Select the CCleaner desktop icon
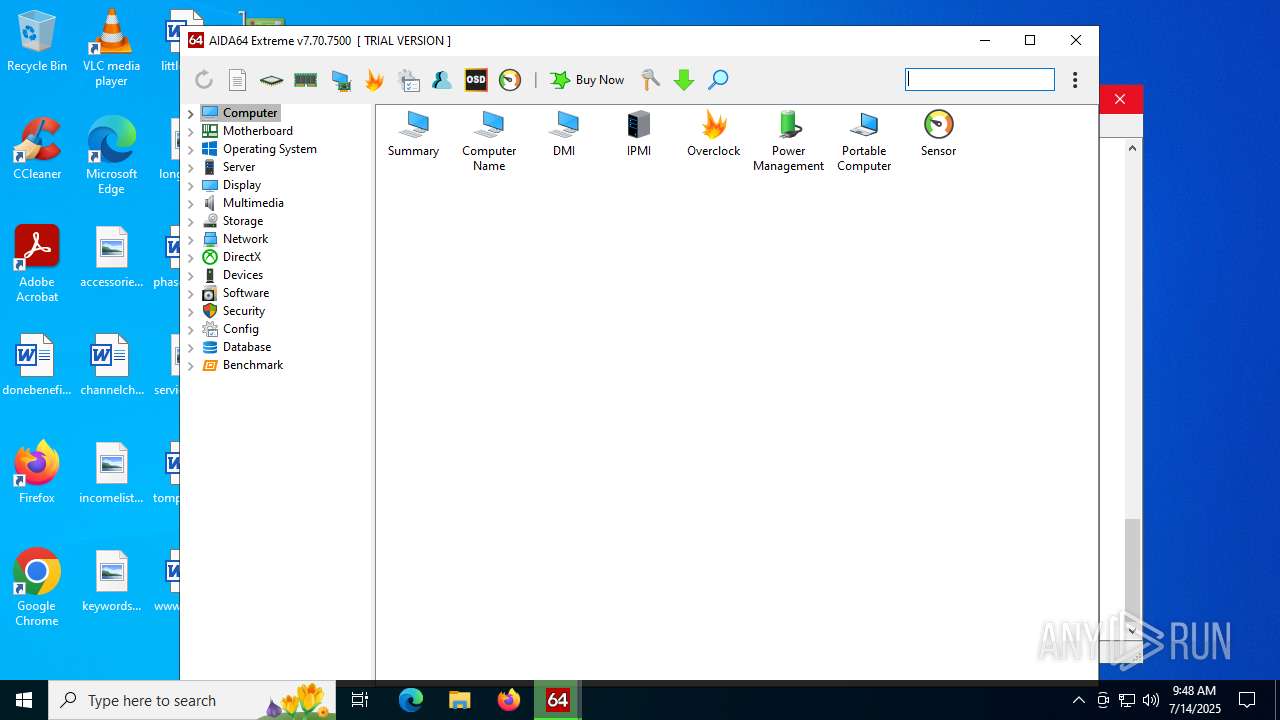1280x720 pixels. point(37,149)
